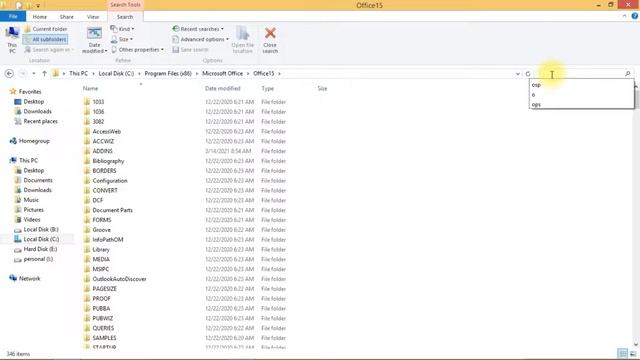Click the Search Tools contextual tab
The height and width of the screenshot is (360, 640).
(125, 5)
